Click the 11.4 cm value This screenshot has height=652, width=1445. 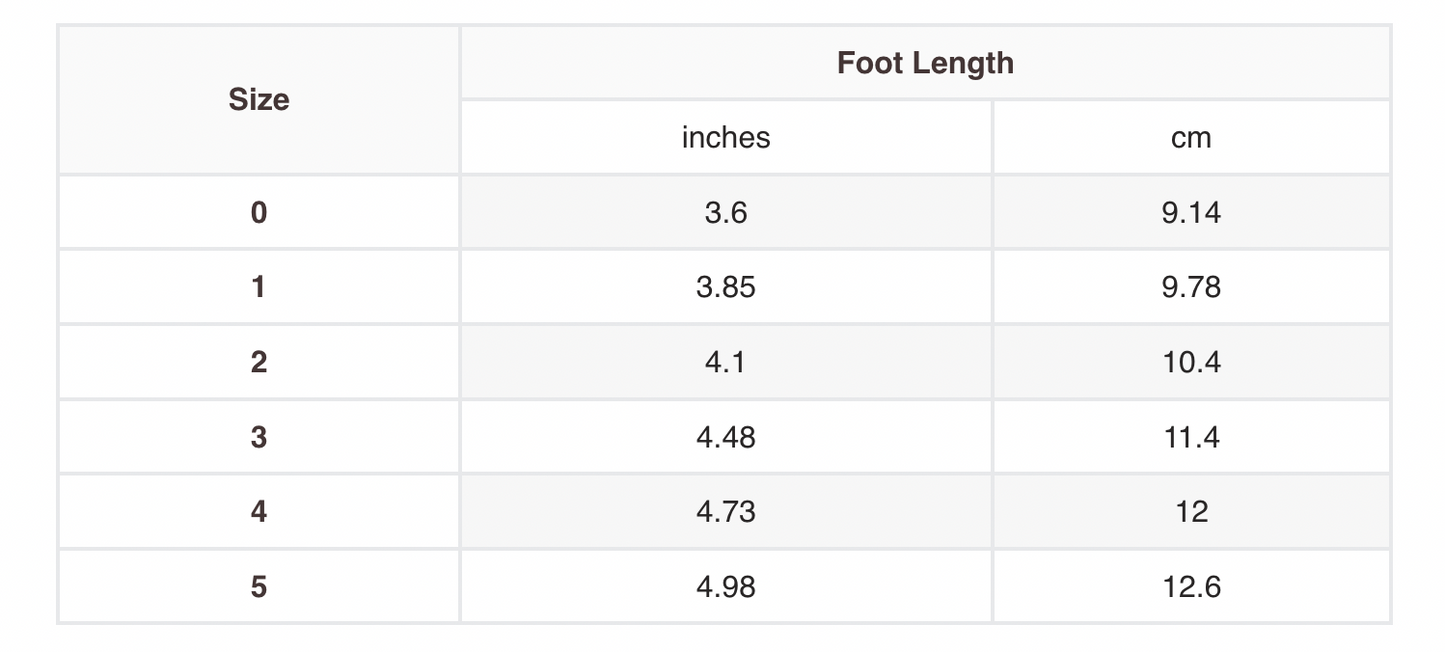(x=1191, y=437)
